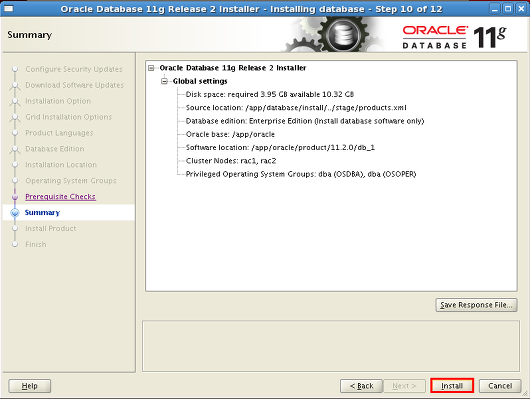Click the window resize grip corner
The image size is (530, 399).
pos(525,393)
